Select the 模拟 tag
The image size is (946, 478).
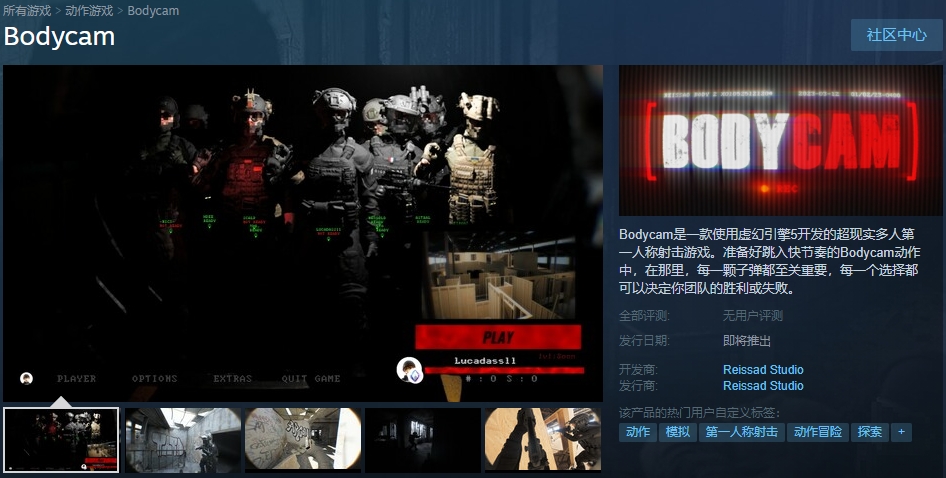678,432
